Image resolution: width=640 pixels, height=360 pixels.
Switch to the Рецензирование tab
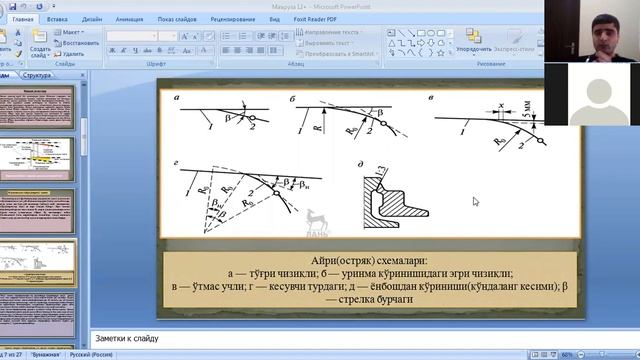coord(233,19)
